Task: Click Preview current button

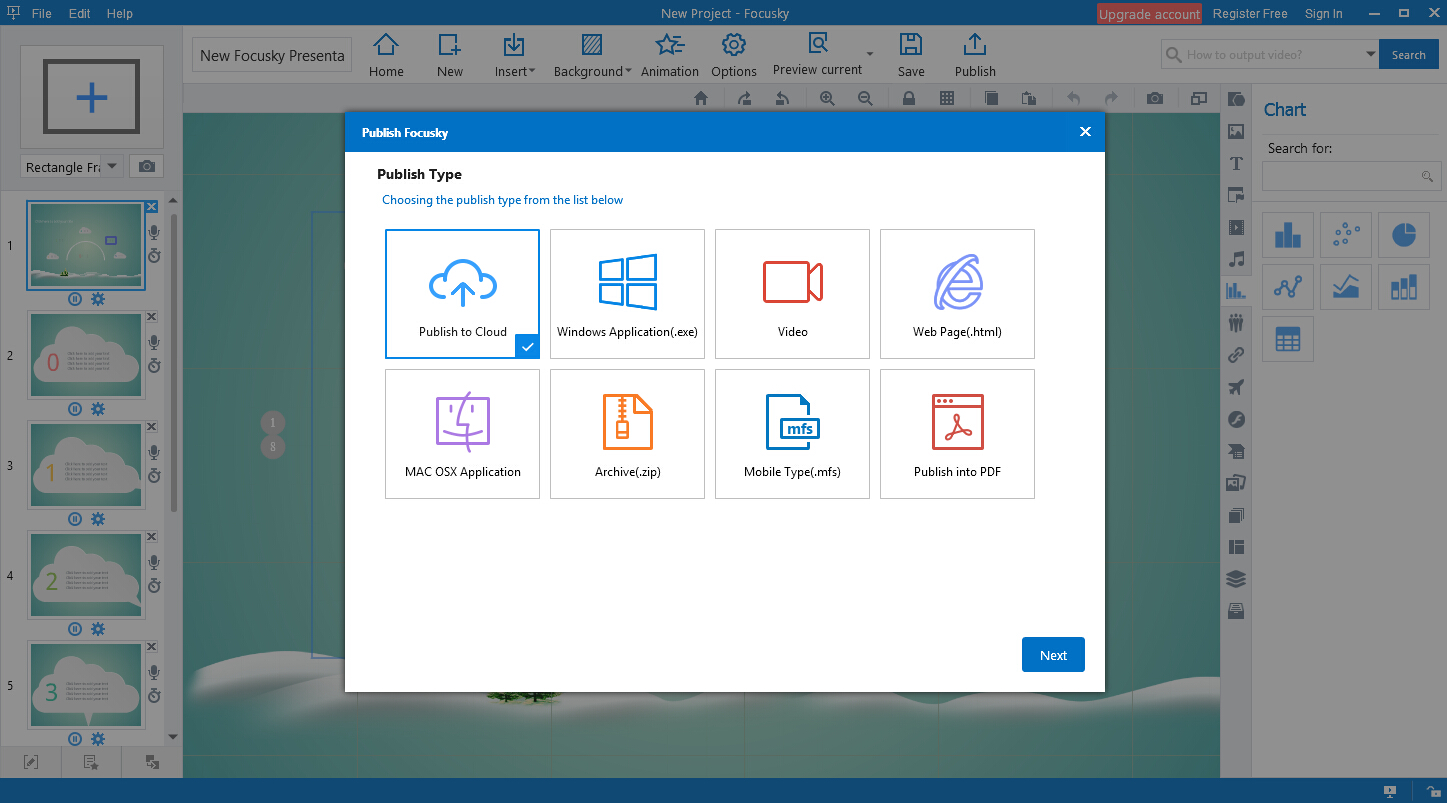Action: 817,55
